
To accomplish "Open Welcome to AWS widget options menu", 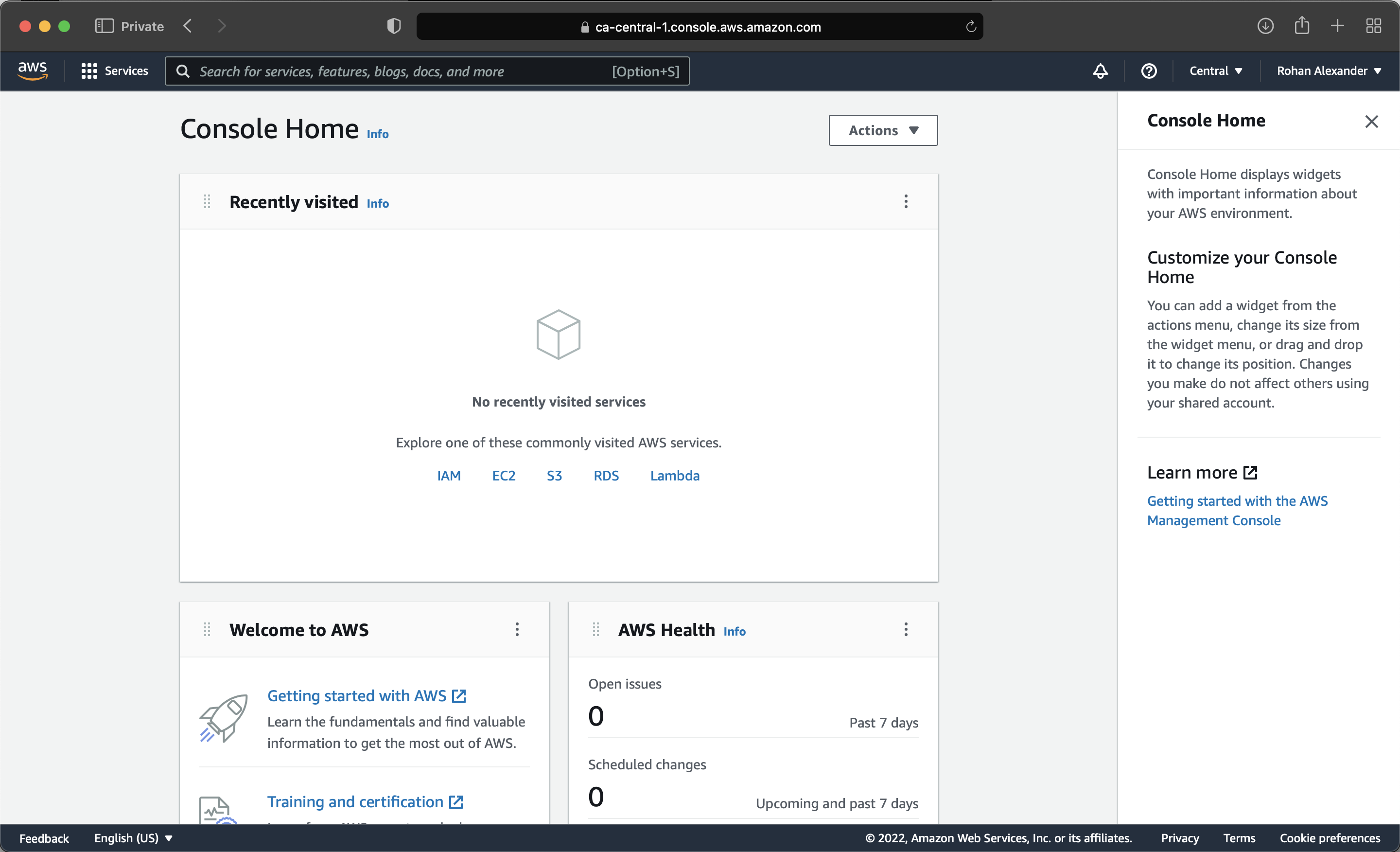I will point(516,629).
